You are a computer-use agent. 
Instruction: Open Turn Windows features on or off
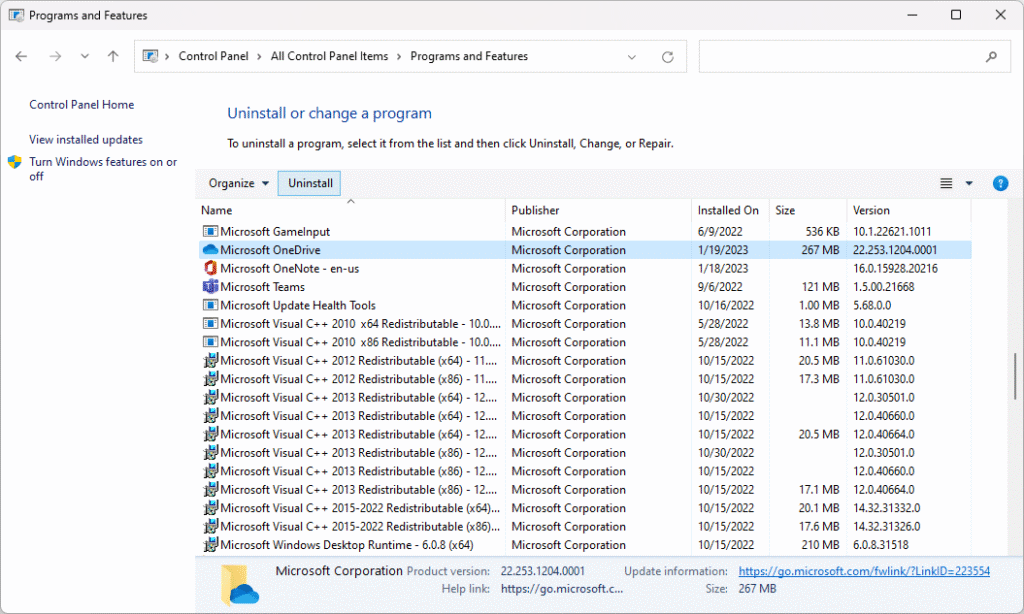[103, 169]
